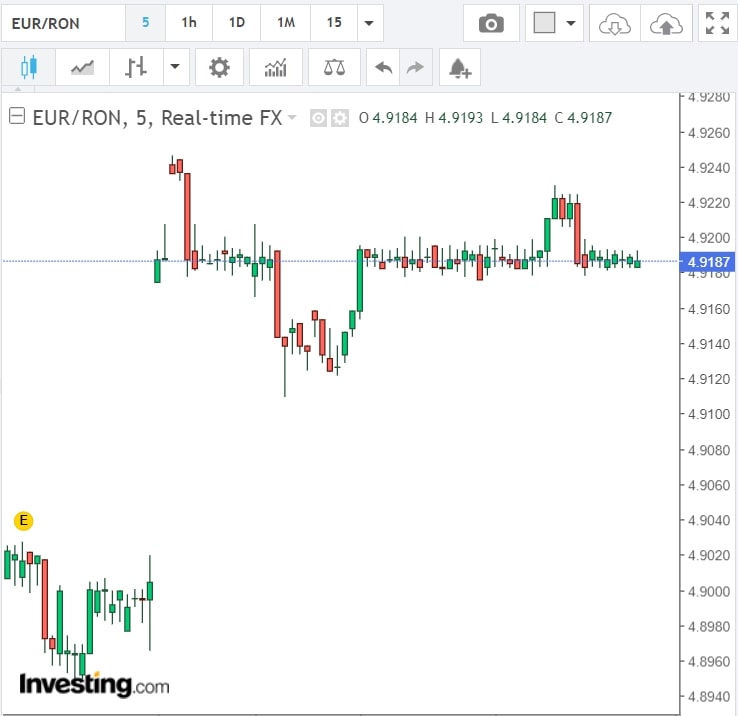Screen dimensions: 738x716
Task: Take a chart snapshot with camera icon
Action: click(x=491, y=23)
